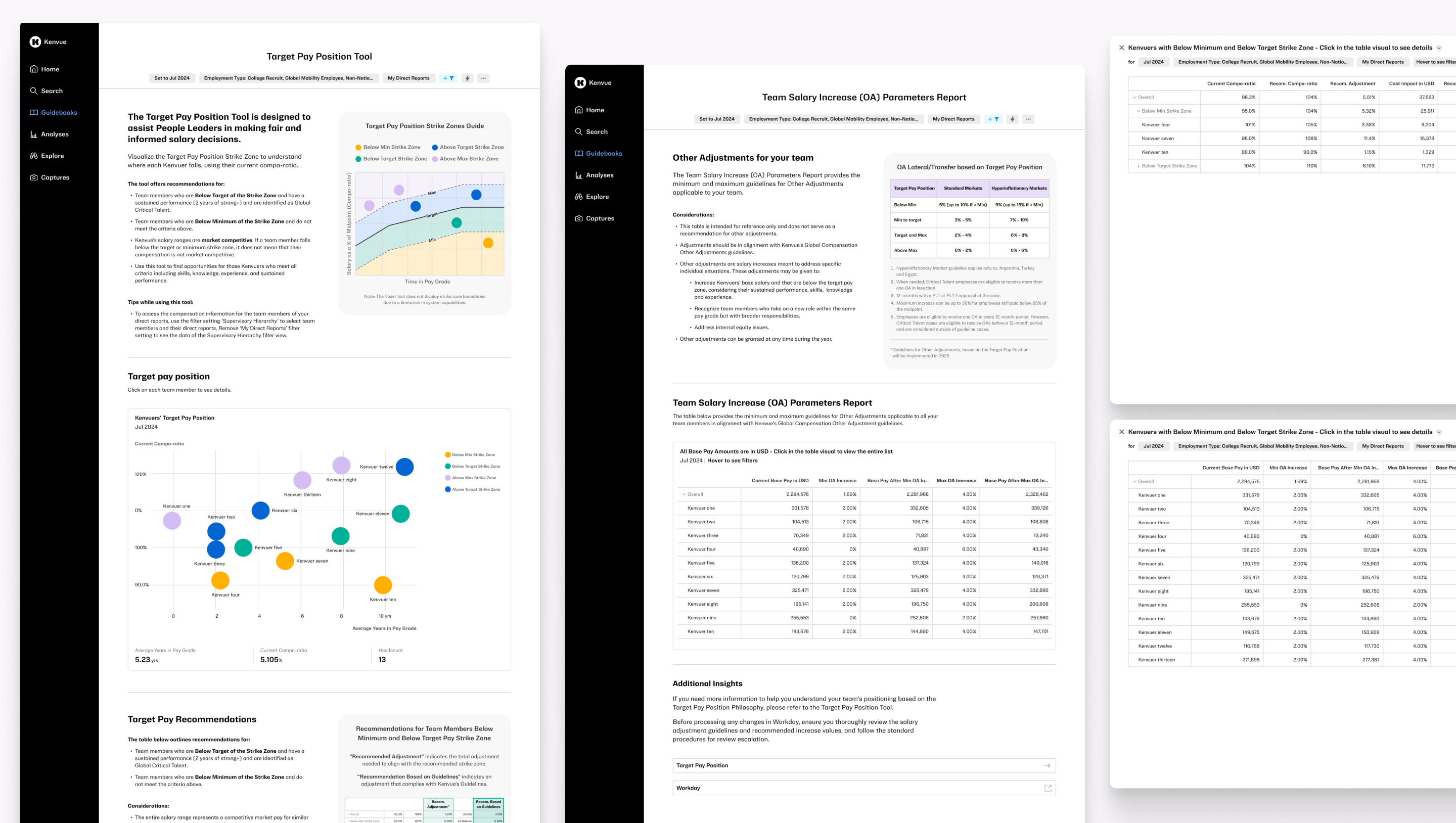Click add filter icon on Salary Increase report page

click(x=993, y=119)
